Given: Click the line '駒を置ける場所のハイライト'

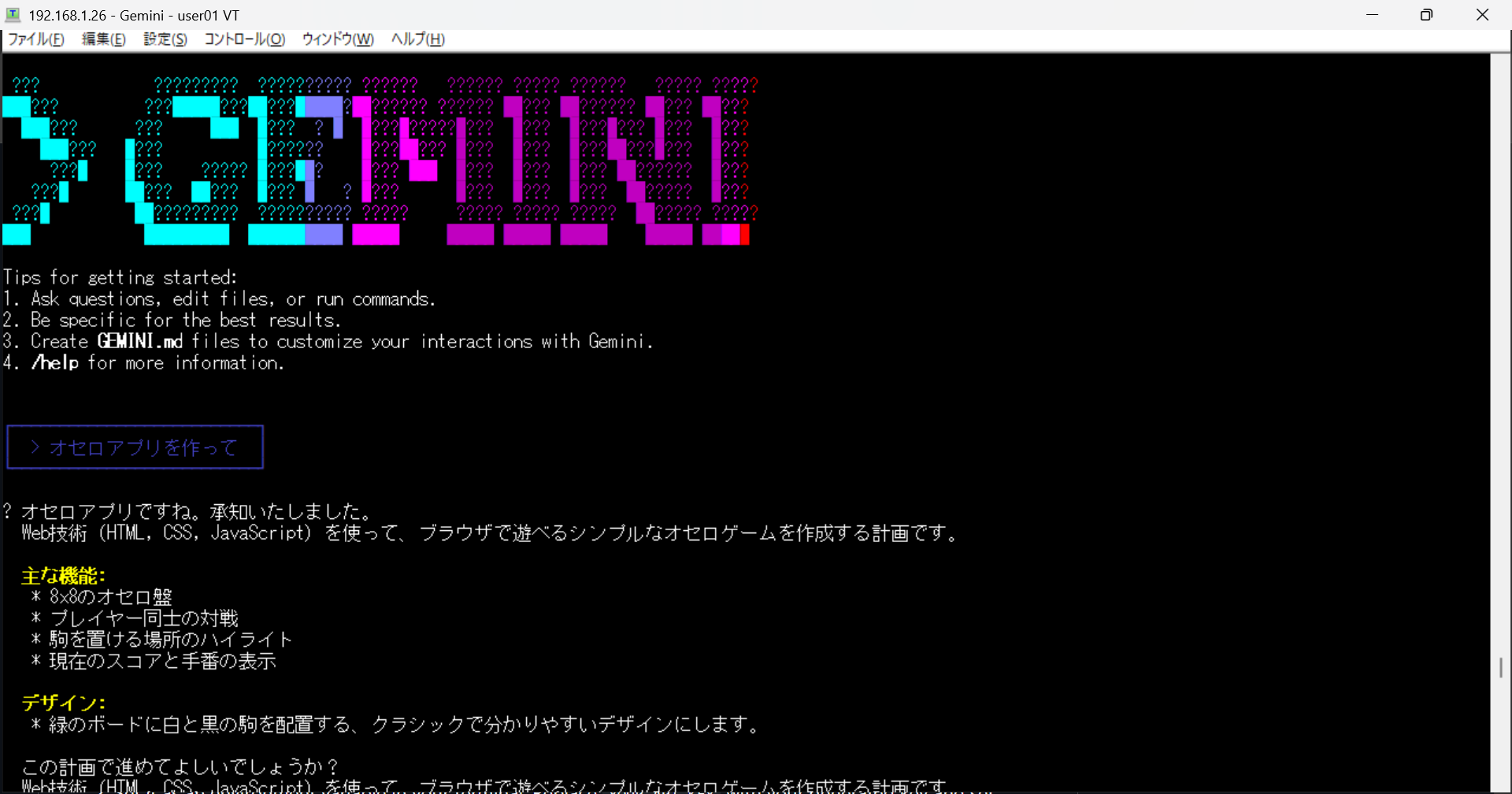Looking at the screenshot, I should click(x=170, y=640).
